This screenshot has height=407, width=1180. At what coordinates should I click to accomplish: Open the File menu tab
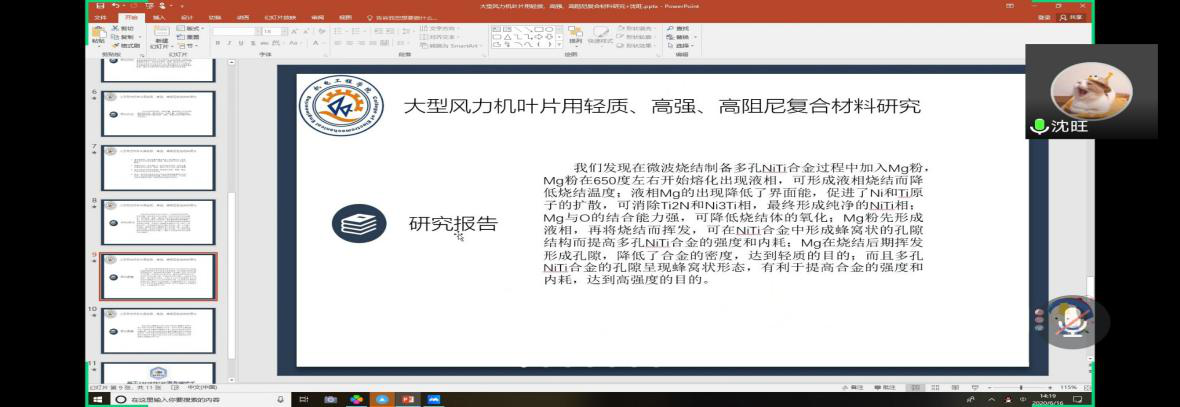(x=100, y=17)
